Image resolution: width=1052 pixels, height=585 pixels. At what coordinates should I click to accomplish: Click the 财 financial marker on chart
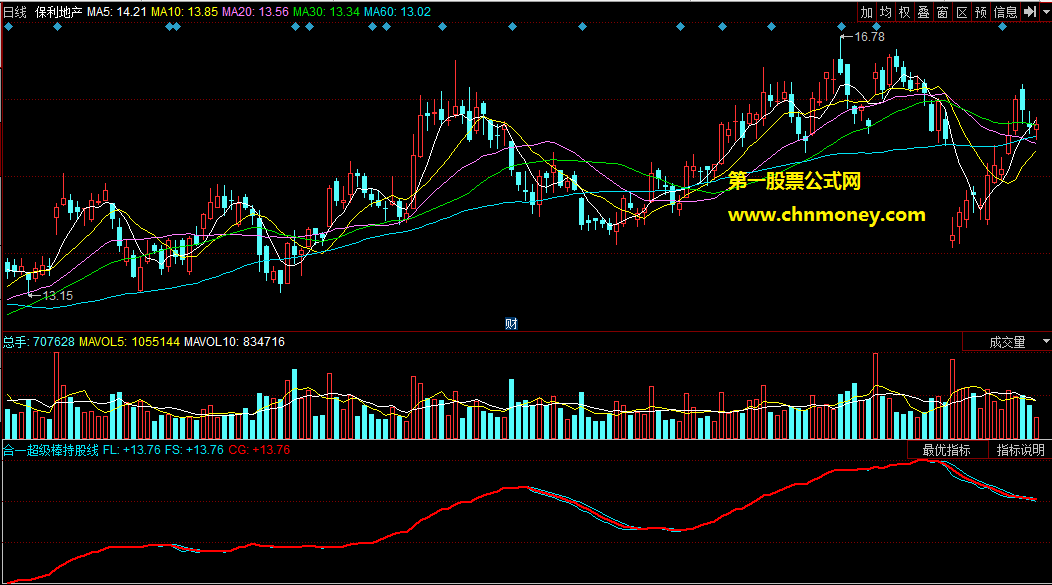point(511,324)
